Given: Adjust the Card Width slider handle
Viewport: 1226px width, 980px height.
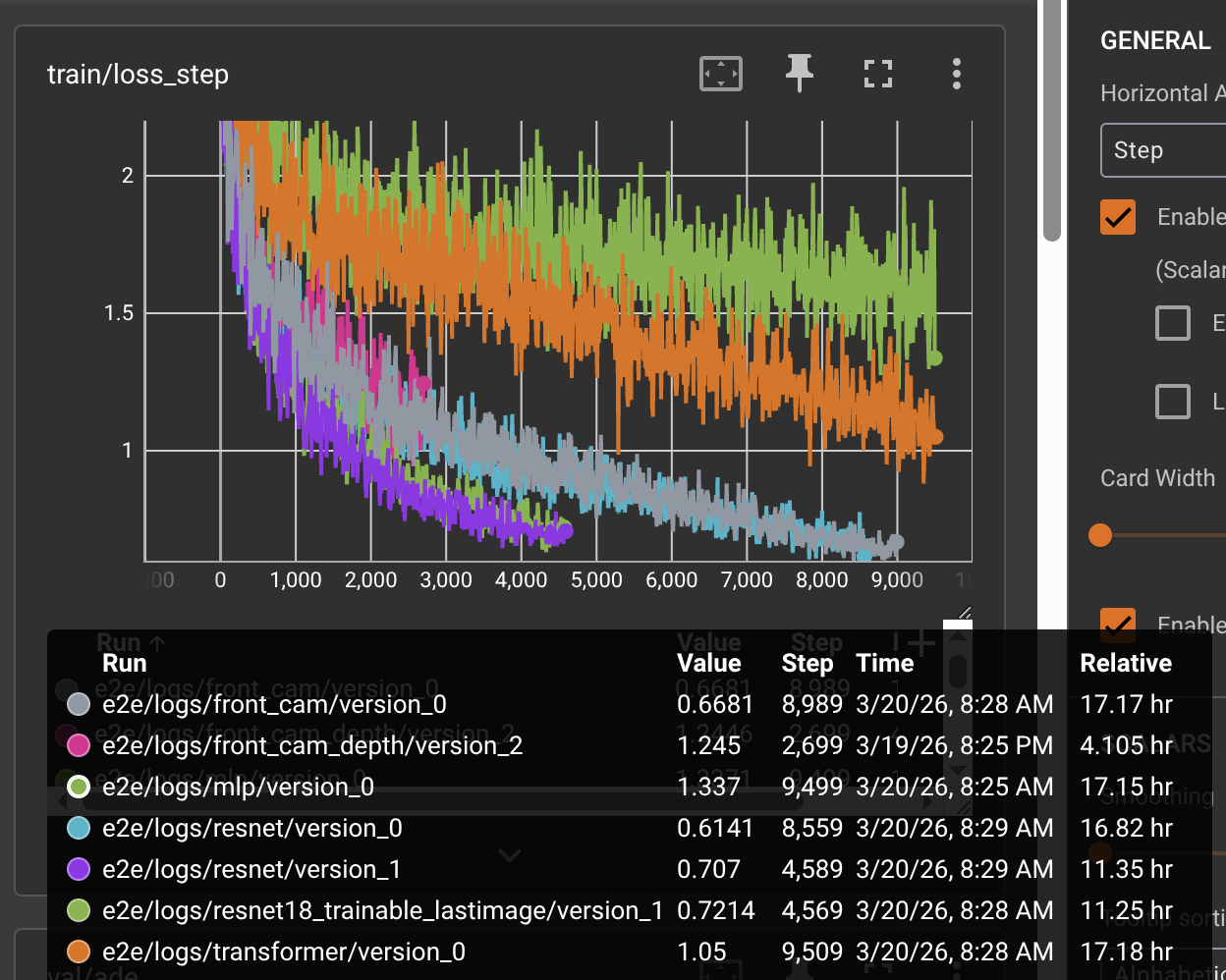Looking at the screenshot, I should (x=1100, y=535).
